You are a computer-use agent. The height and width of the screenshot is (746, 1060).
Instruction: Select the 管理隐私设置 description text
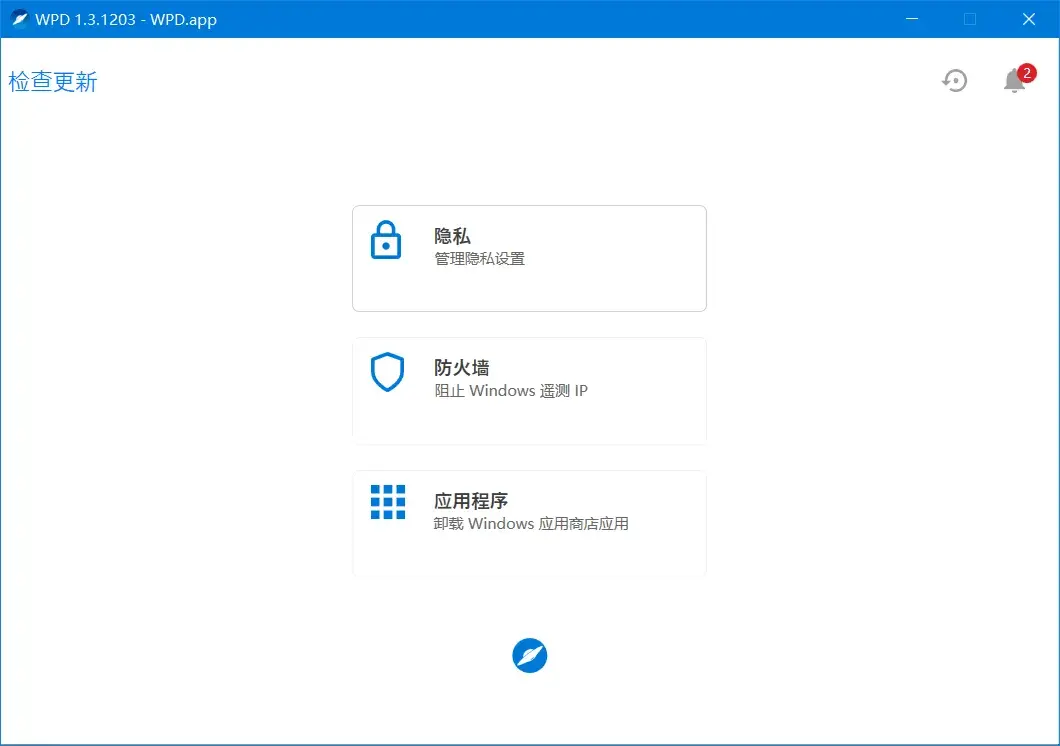click(479, 259)
